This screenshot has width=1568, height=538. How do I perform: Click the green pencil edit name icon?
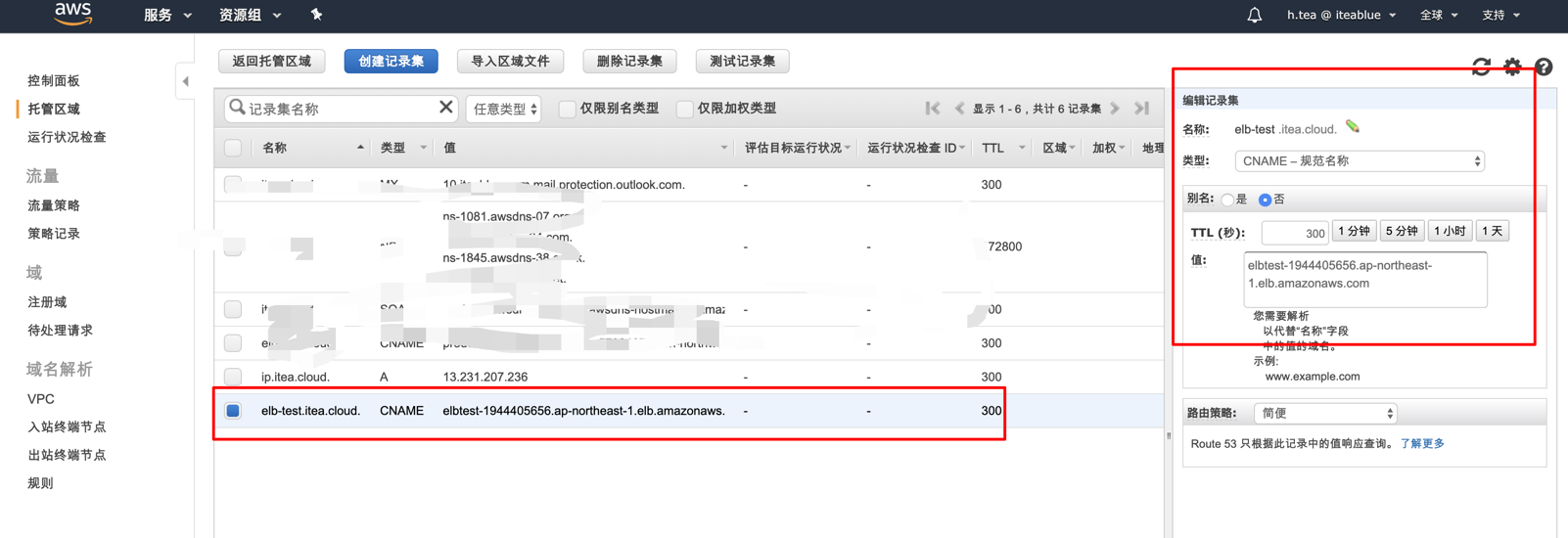click(1353, 127)
